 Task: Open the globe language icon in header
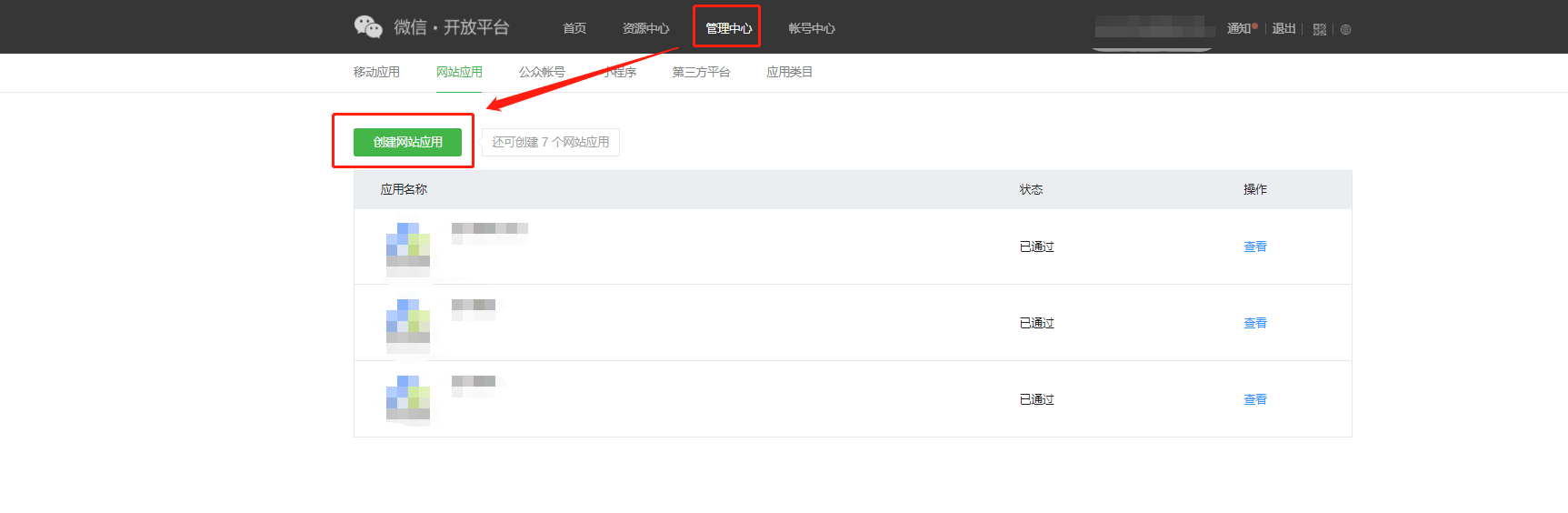[1346, 29]
